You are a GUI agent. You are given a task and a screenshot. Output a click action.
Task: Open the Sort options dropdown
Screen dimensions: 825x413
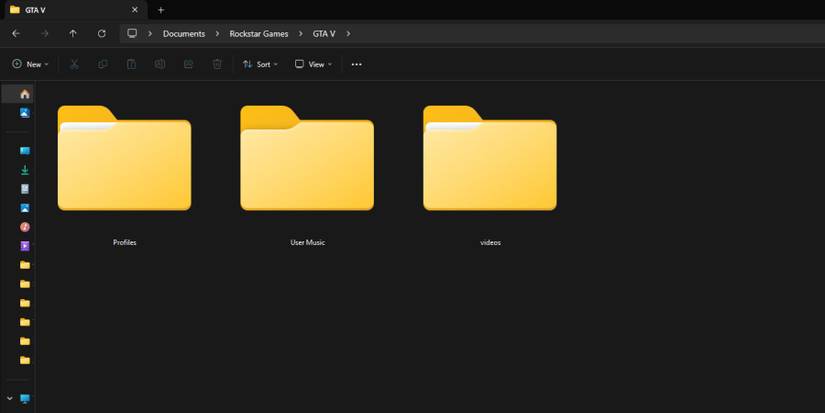click(260, 64)
